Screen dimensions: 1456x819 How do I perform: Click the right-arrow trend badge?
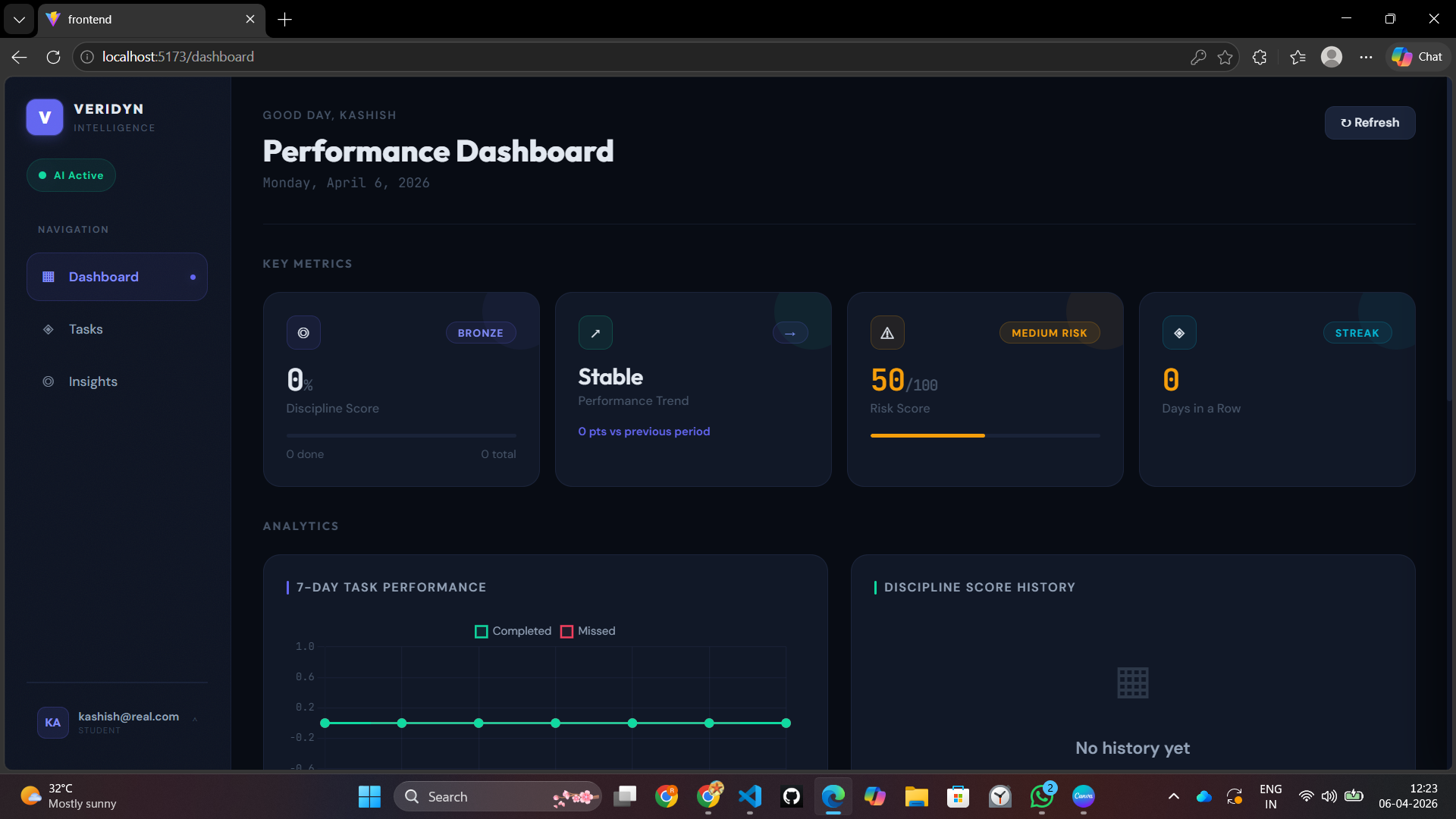coord(790,333)
